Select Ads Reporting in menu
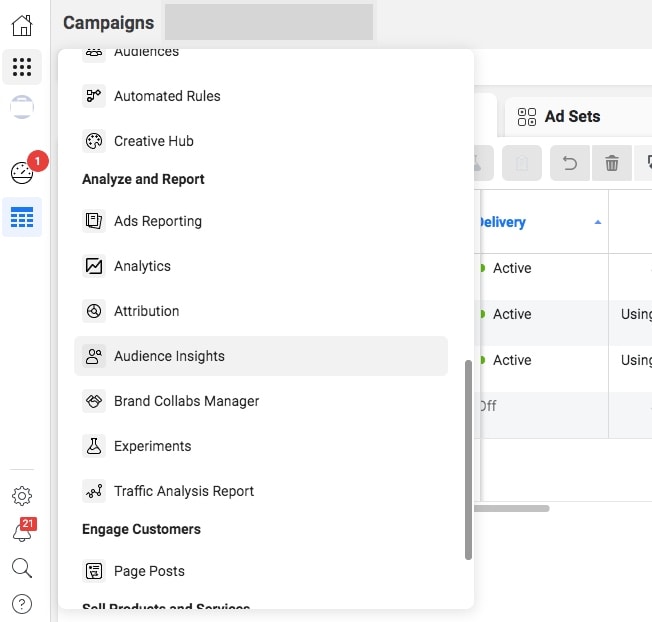 coord(157,221)
